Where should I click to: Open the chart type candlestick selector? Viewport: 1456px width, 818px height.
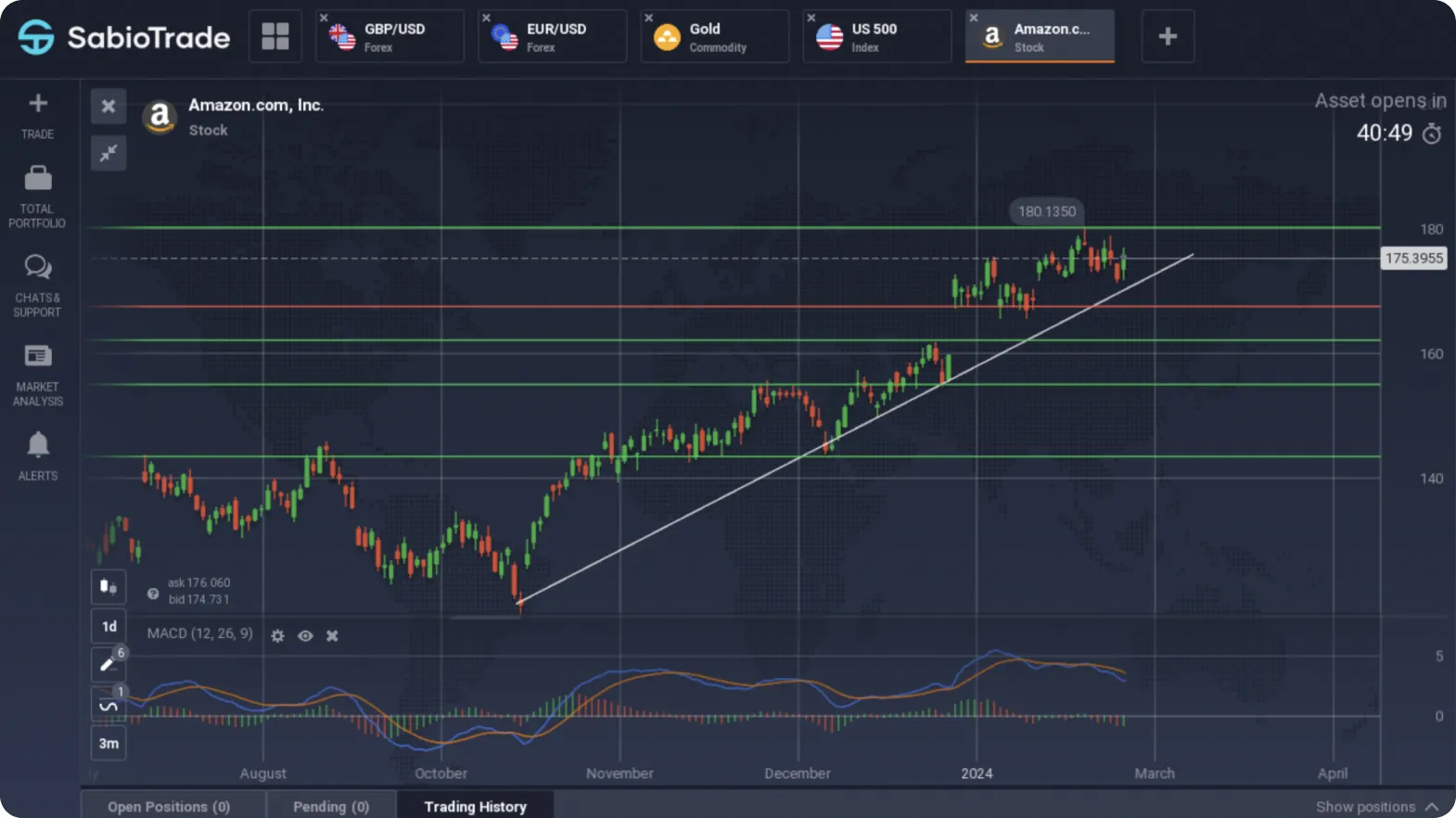coord(109,586)
